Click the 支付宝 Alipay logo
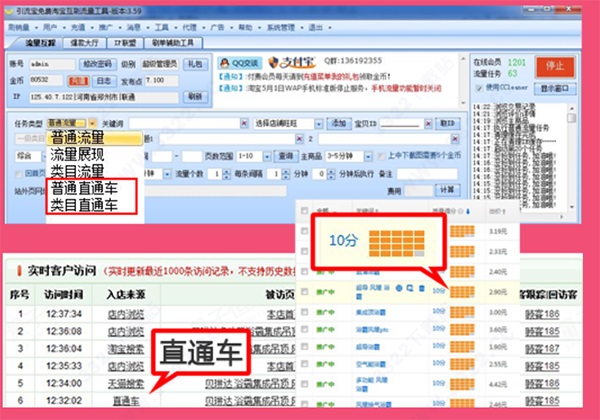 [292, 62]
